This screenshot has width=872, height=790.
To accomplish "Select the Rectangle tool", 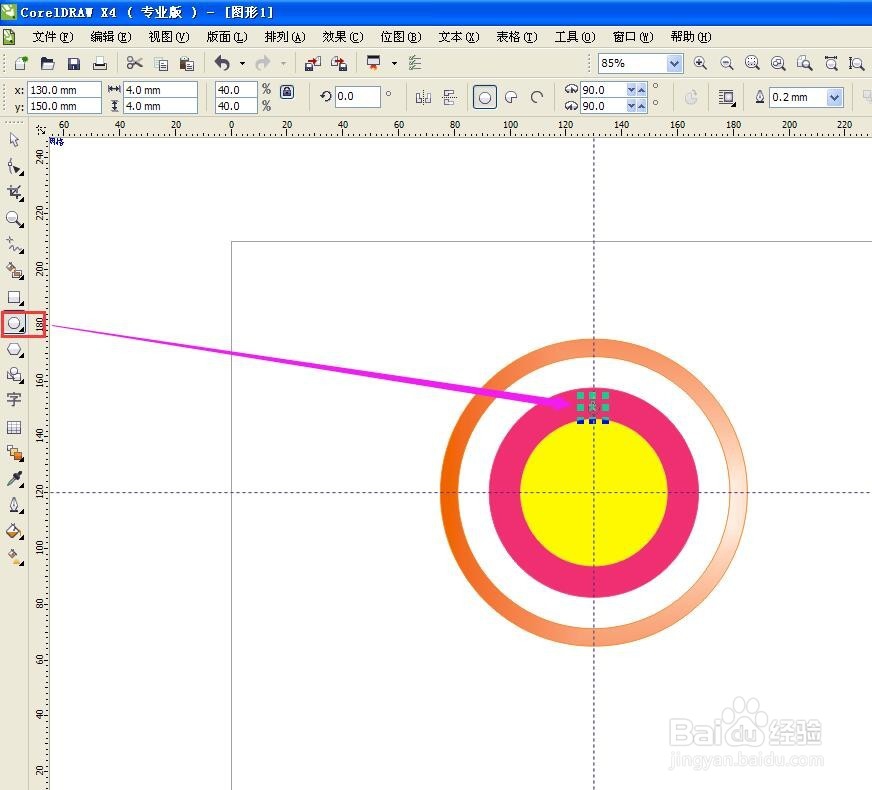I will point(14,297).
